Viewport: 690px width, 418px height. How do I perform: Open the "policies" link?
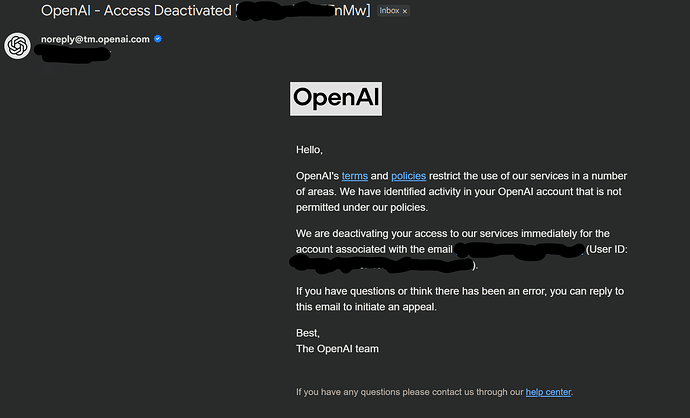(x=408, y=176)
